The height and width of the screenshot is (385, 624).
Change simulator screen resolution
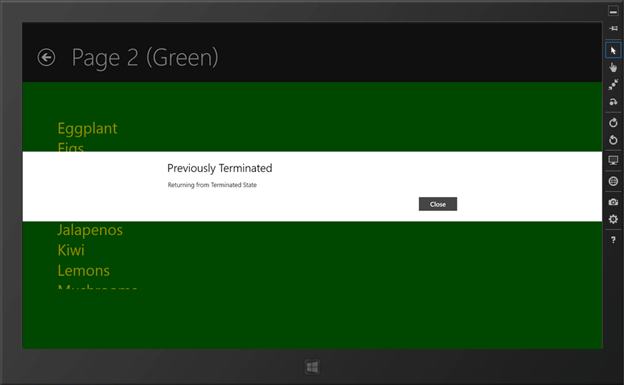click(x=613, y=160)
